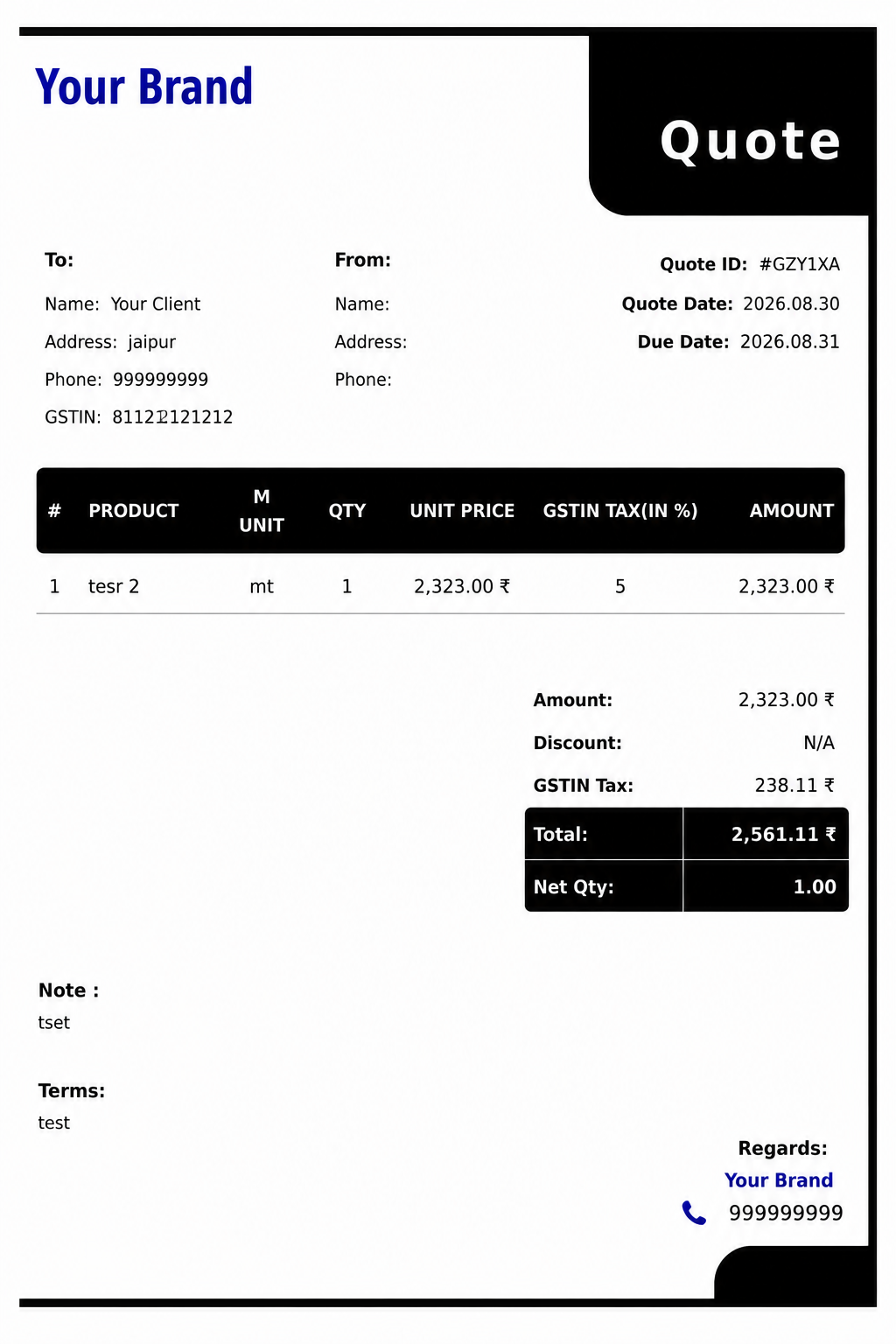Click the Quote ID value #GZY1XA
The height and width of the screenshot is (1344, 896).
[x=800, y=264]
